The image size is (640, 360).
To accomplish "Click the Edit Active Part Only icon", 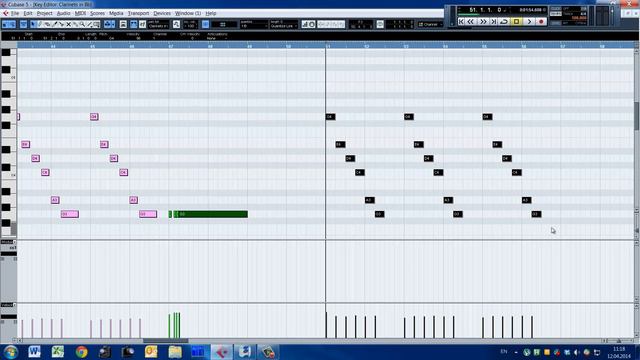I will pyautogui.click(x=142, y=24).
